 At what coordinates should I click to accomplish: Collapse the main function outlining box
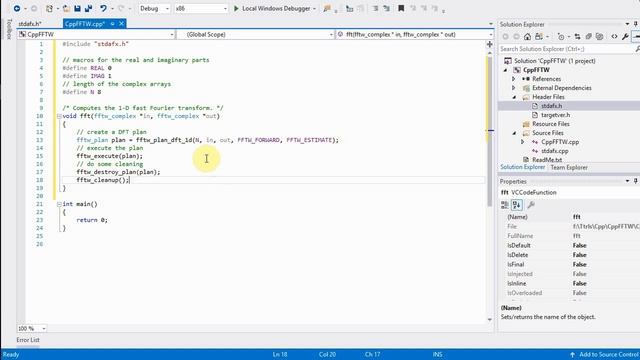(59, 204)
